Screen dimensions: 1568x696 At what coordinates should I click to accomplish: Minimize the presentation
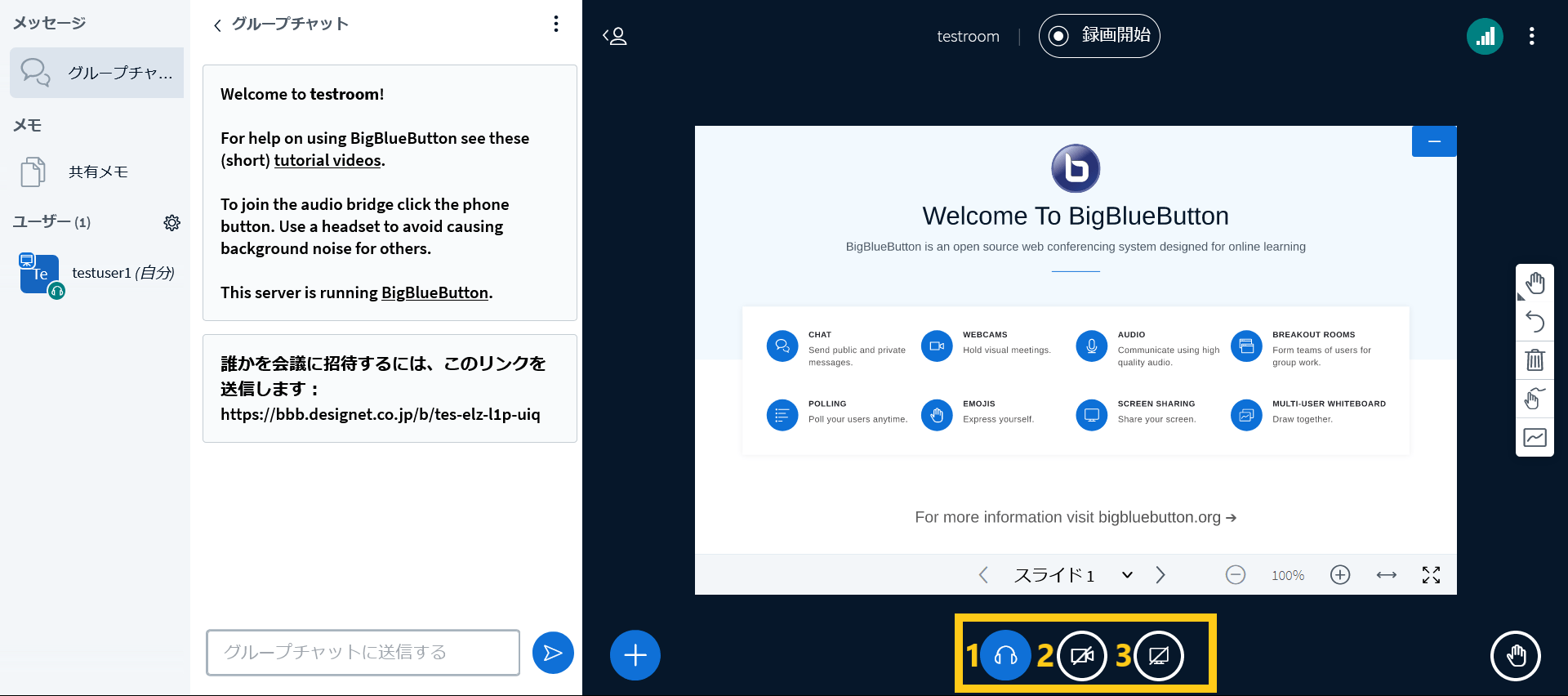(x=1434, y=141)
